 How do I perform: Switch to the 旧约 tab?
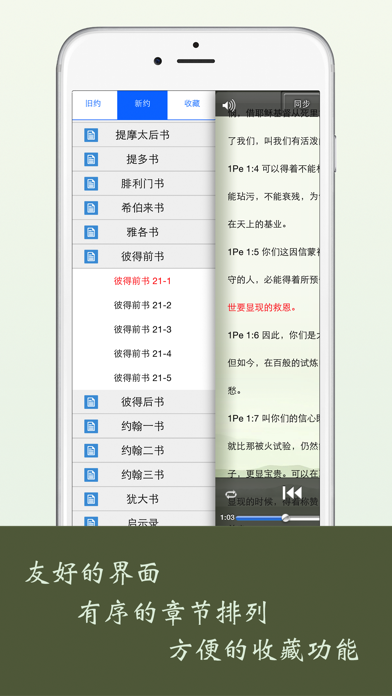point(93,104)
